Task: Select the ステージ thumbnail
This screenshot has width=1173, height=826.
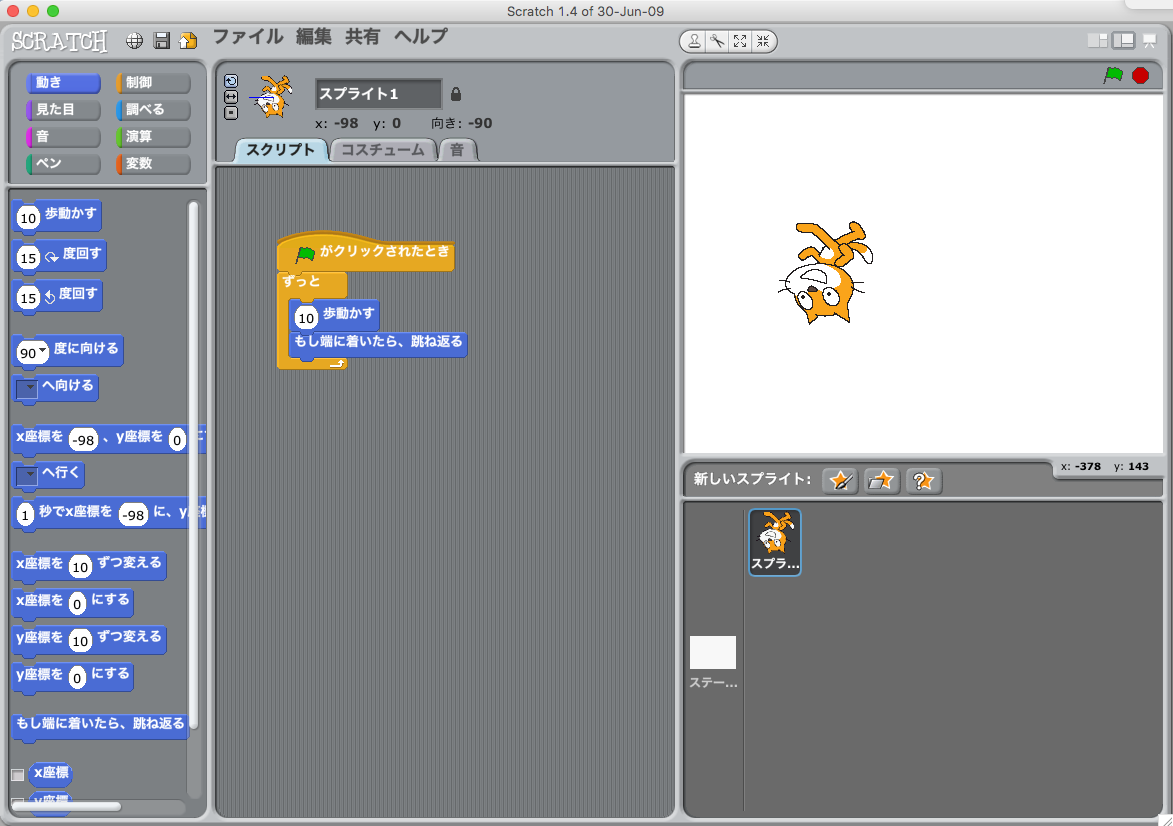Action: [x=714, y=652]
